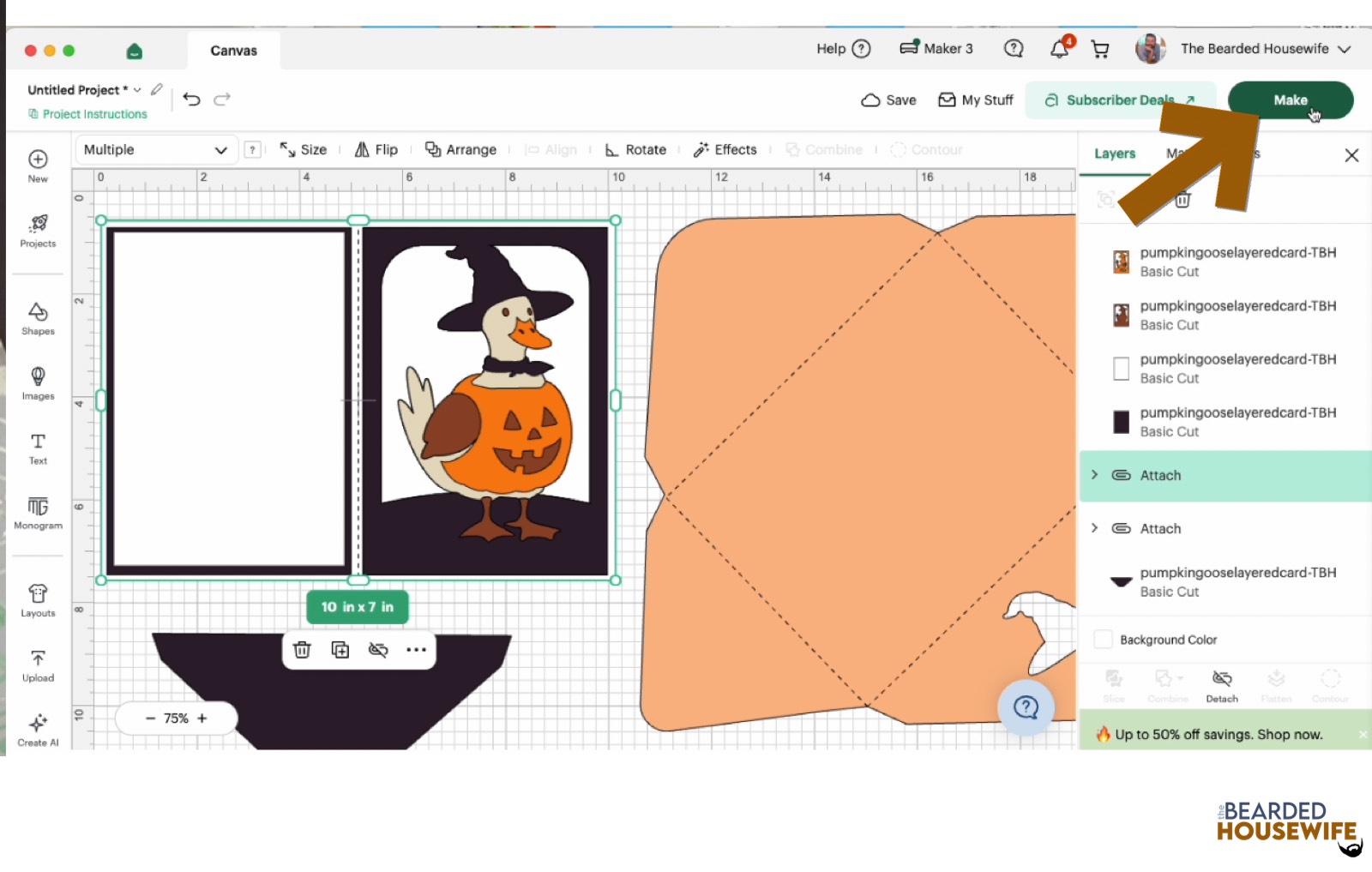1372x872 pixels.
Task: Click the detach icon in floating toolbar
Action: pos(378,650)
